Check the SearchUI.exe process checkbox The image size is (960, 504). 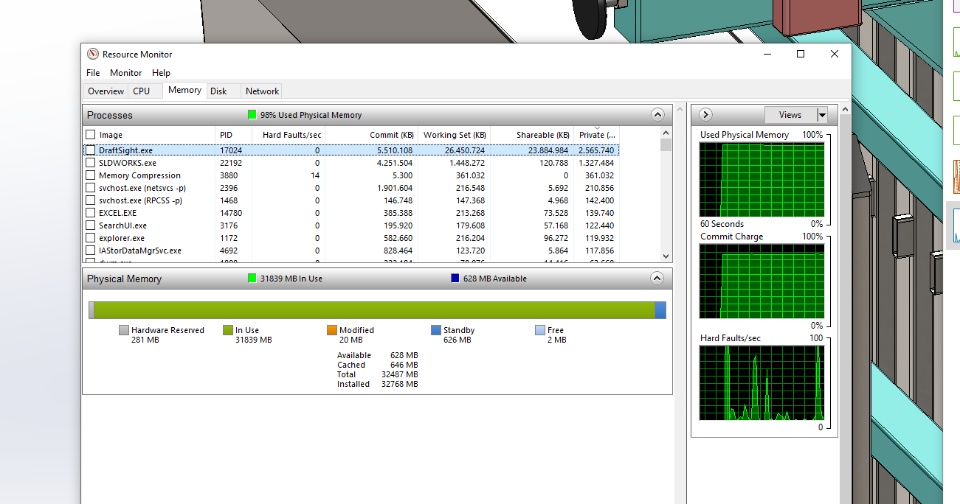(x=91, y=225)
